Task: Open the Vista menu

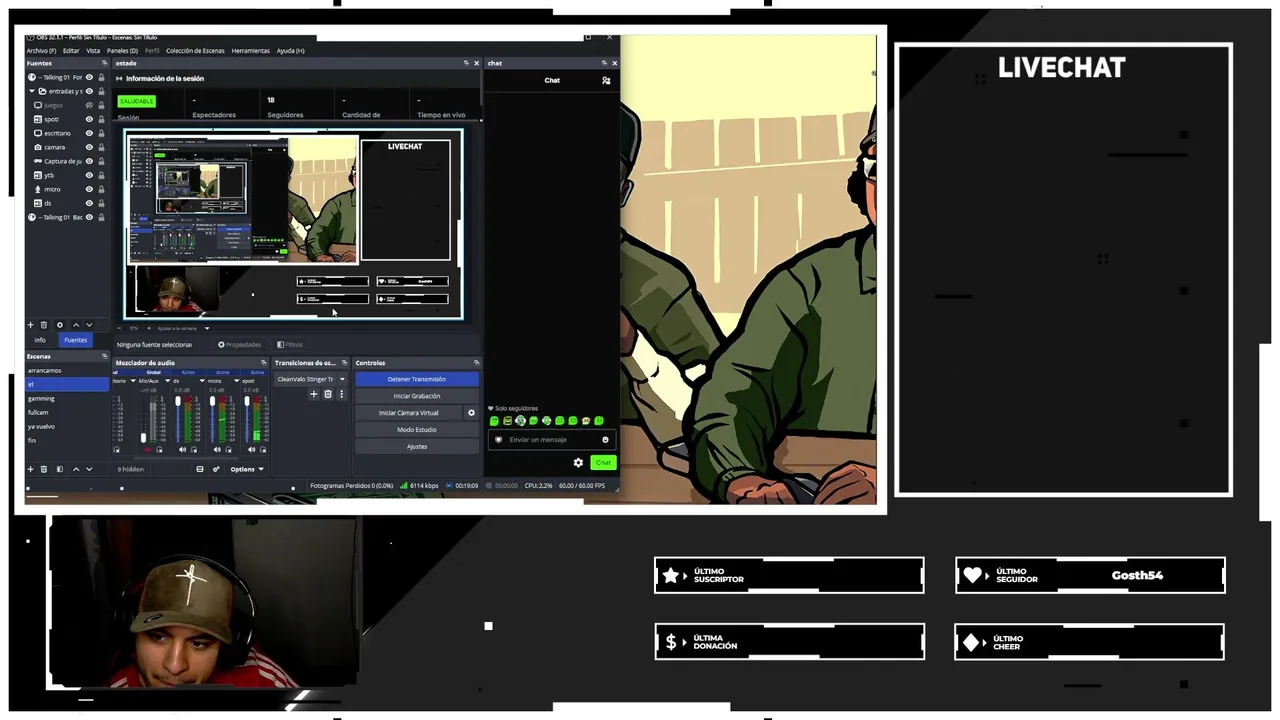Action: point(93,51)
